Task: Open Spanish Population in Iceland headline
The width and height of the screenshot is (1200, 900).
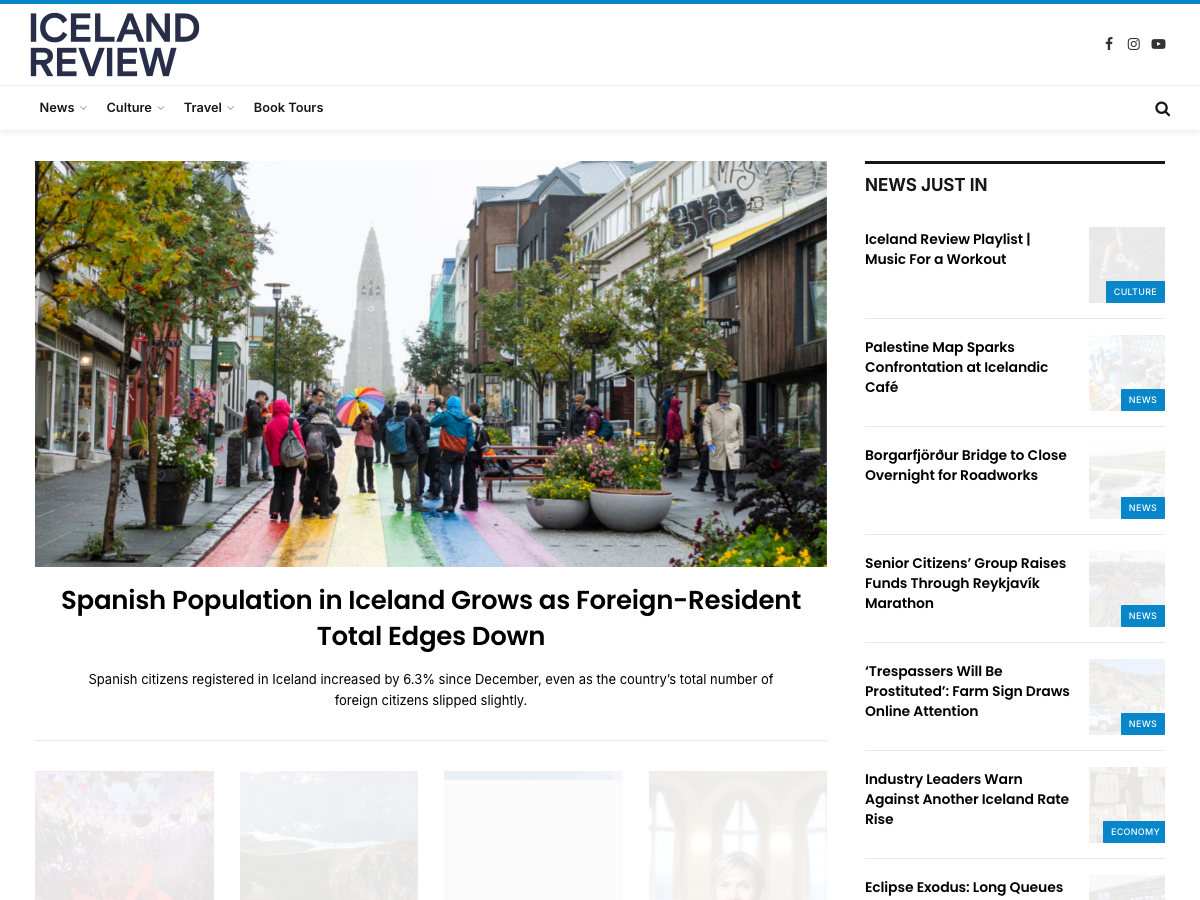Action: 431,618
